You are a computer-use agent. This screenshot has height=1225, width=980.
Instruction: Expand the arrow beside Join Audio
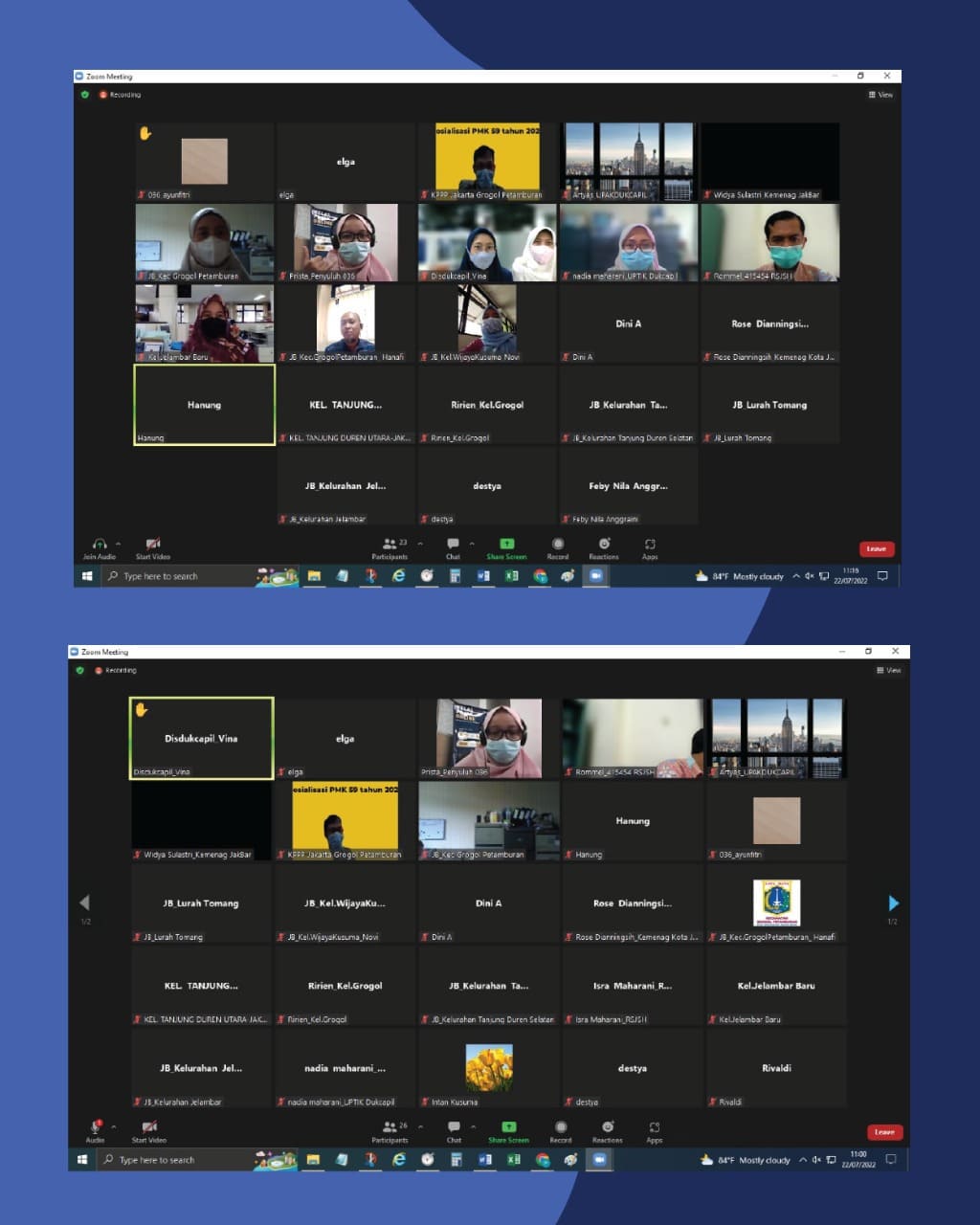(118, 544)
